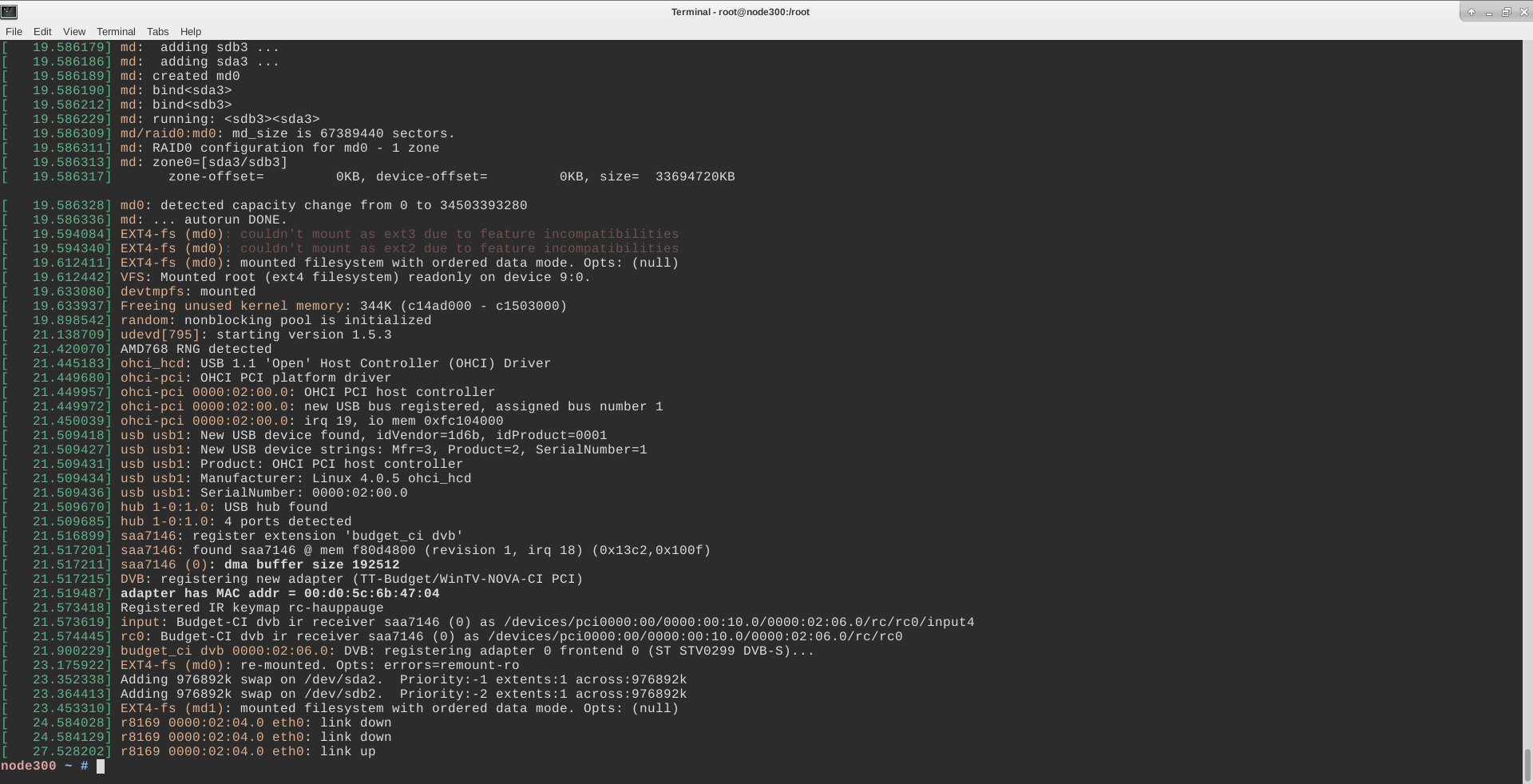The image size is (1533, 784).
Task: Open the File menu
Action: coord(14,31)
